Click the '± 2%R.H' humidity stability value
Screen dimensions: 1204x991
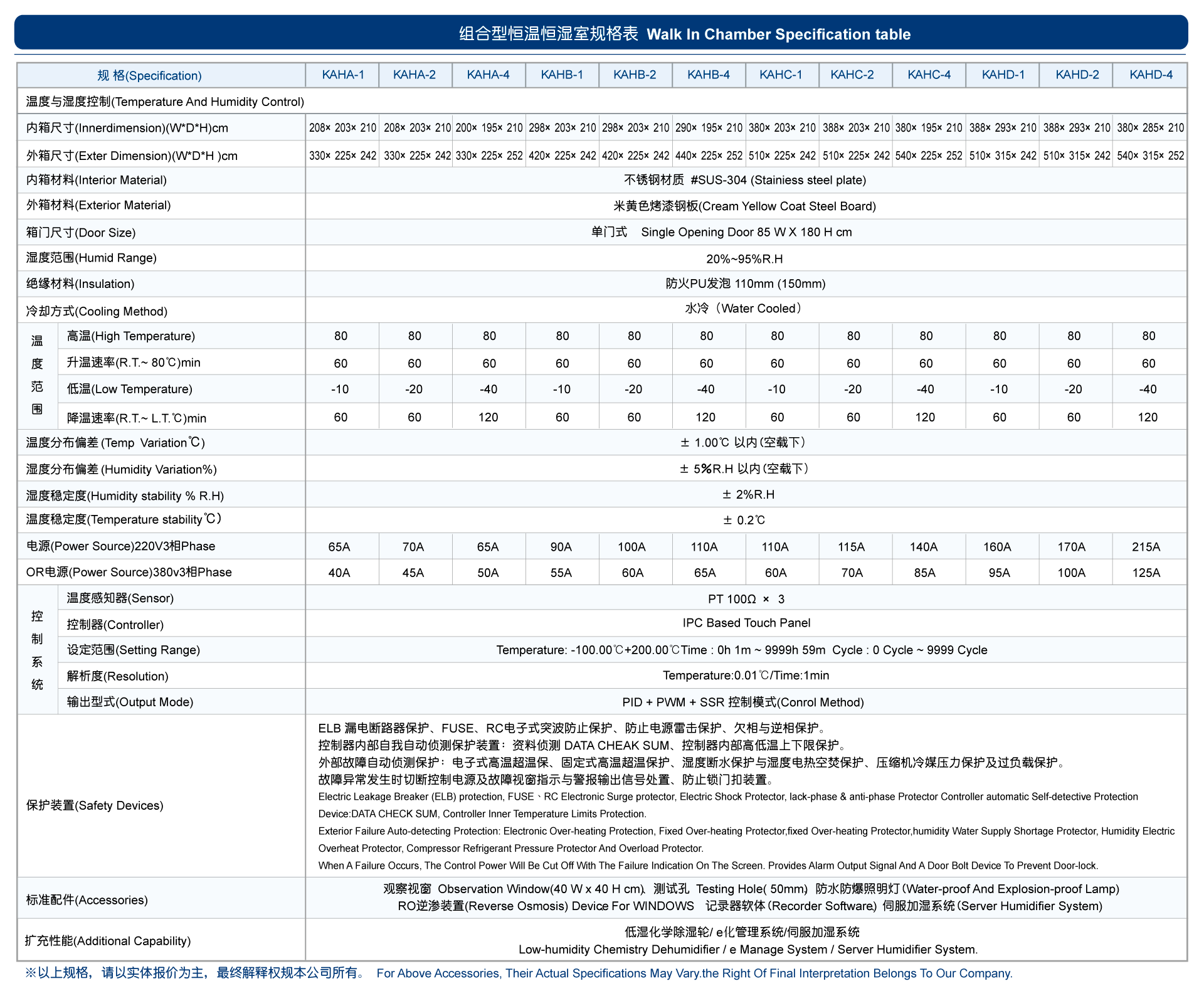[x=748, y=494]
